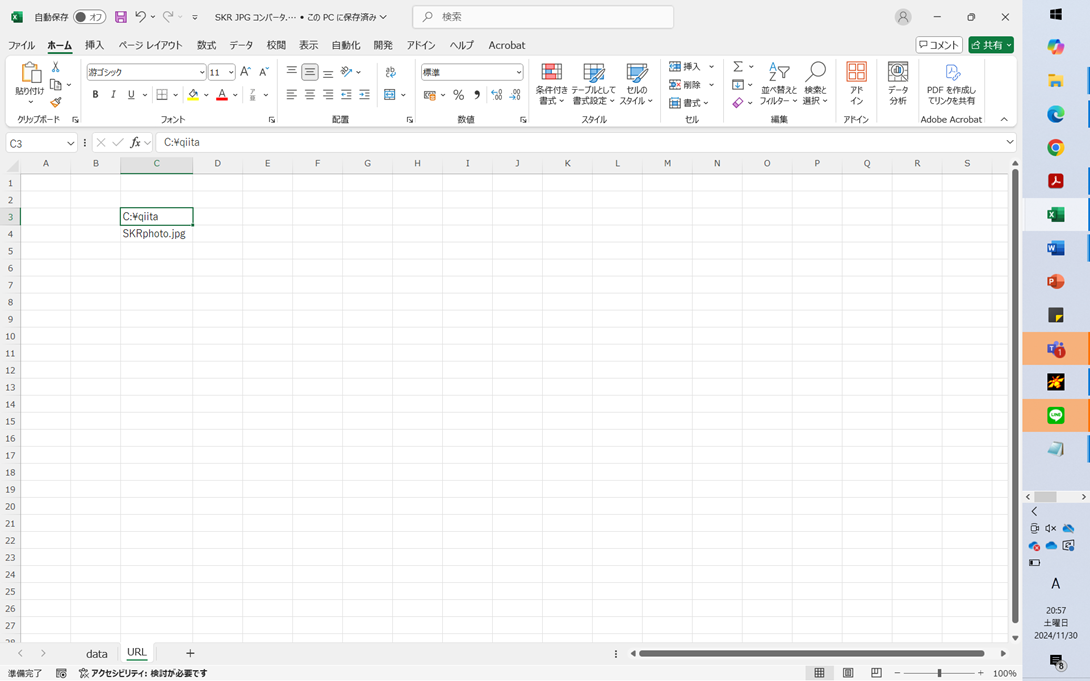This screenshot has height=681, width=1090.
Task: Switch to the Formulas tab
Action: (x=206, y=45)
